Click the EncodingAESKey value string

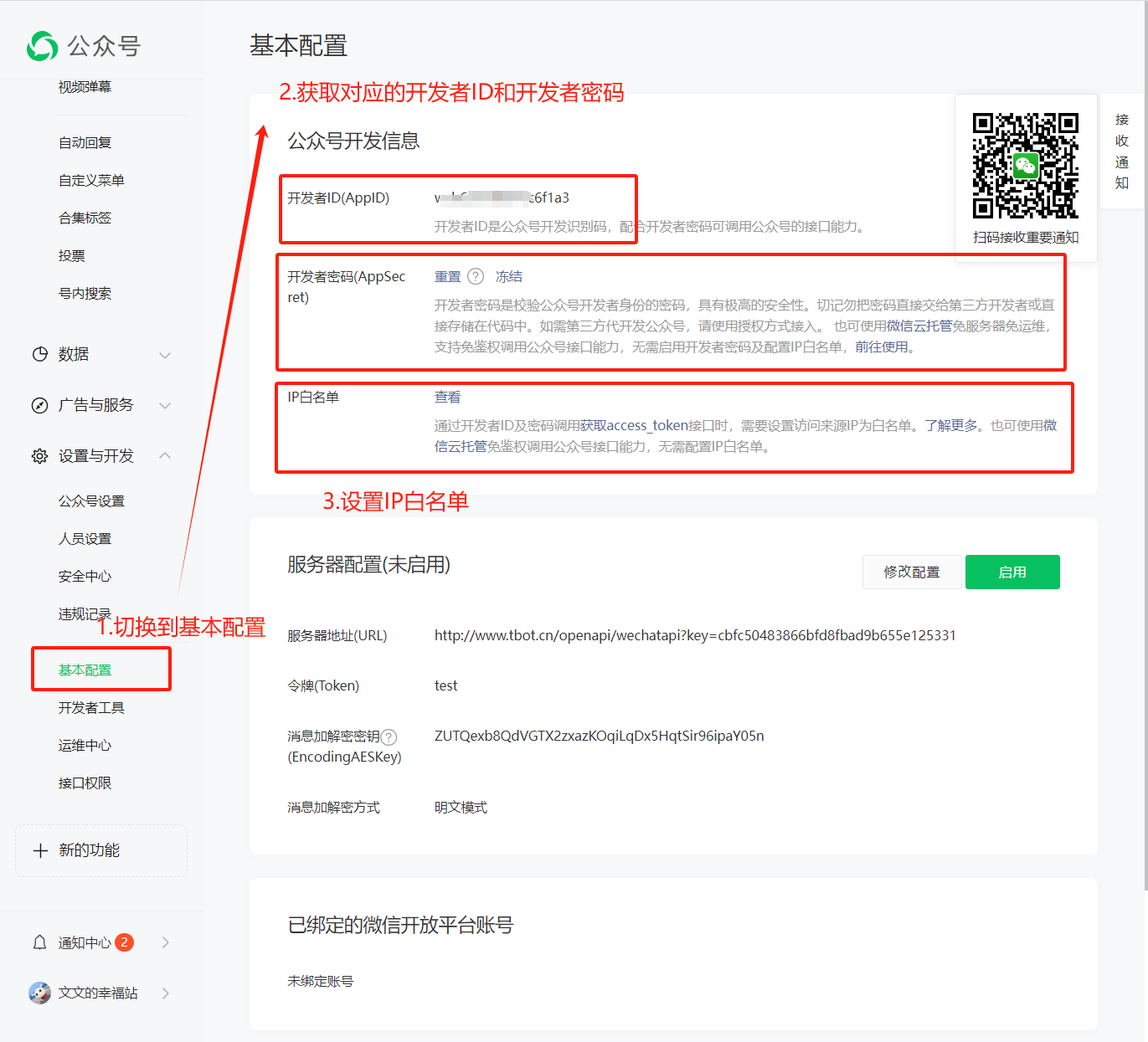pyautogui.click(x=599, y=737)
